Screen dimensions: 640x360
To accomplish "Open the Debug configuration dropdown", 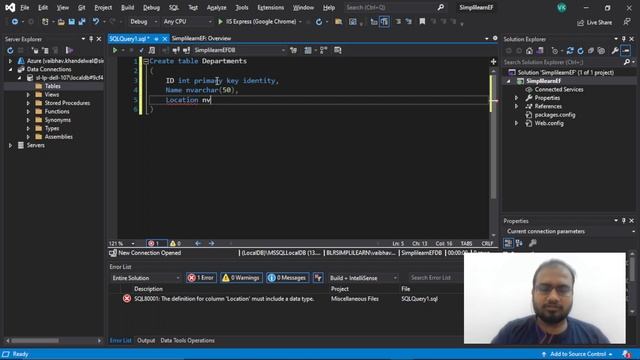I will [144, 22].
